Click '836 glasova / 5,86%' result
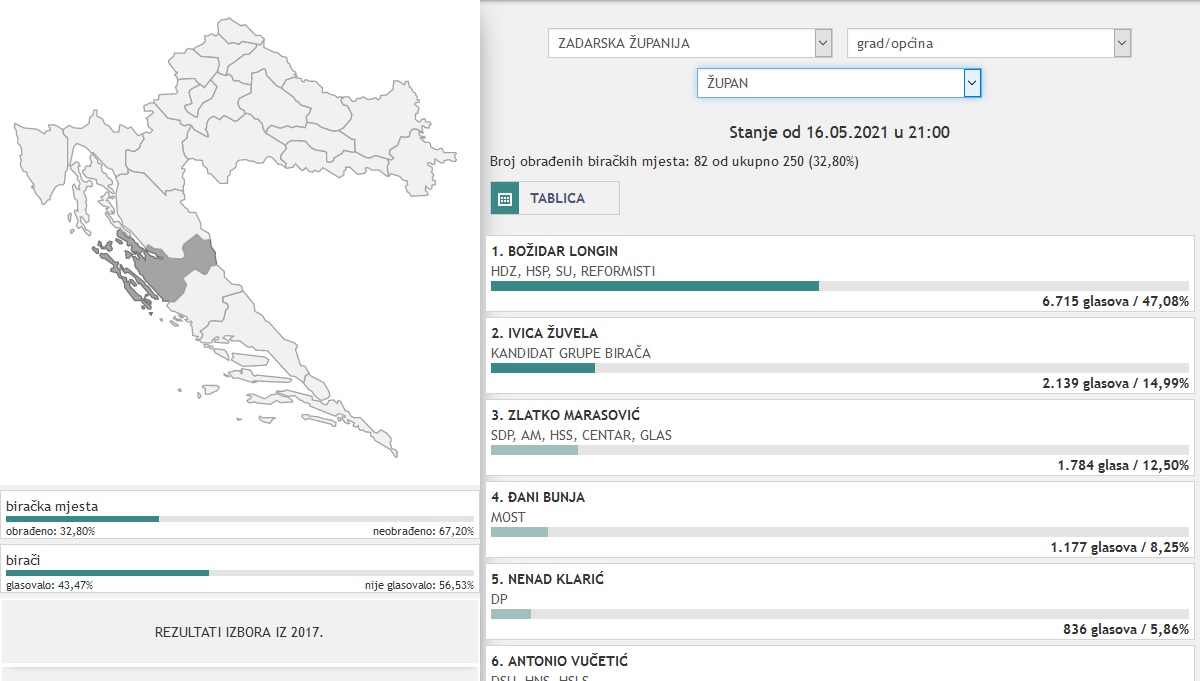Image resolution: width=1200 pixels, height=681 pixels. pos(1126,629)
